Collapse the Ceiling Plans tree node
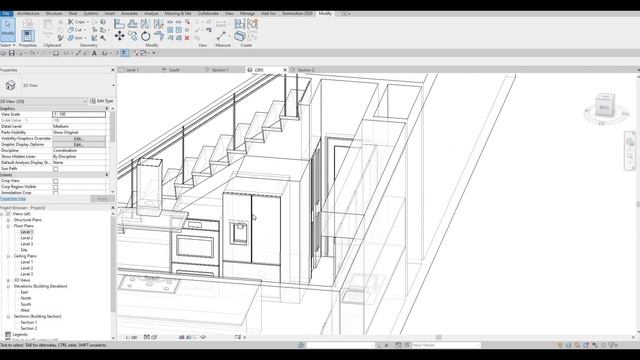Viewport: 640px width, 360px height. click(x=8, y=256)
